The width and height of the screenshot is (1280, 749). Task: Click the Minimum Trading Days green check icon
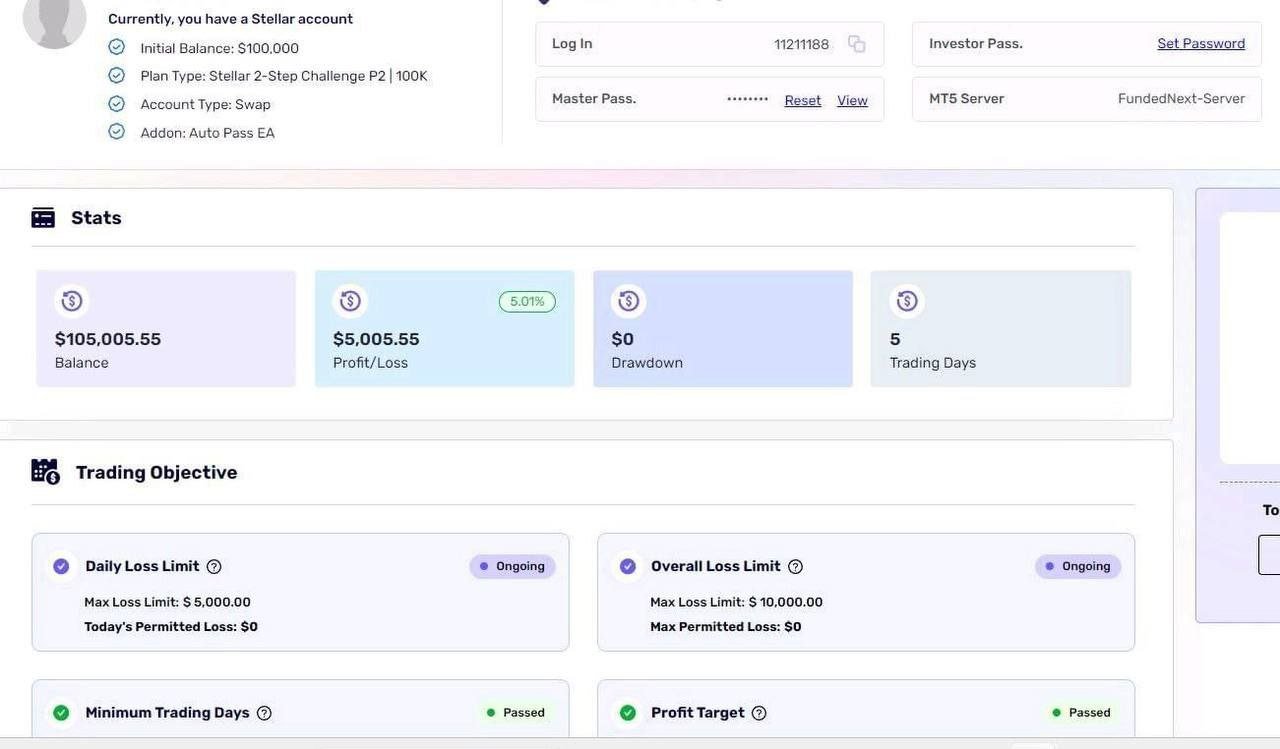[61, 713]
